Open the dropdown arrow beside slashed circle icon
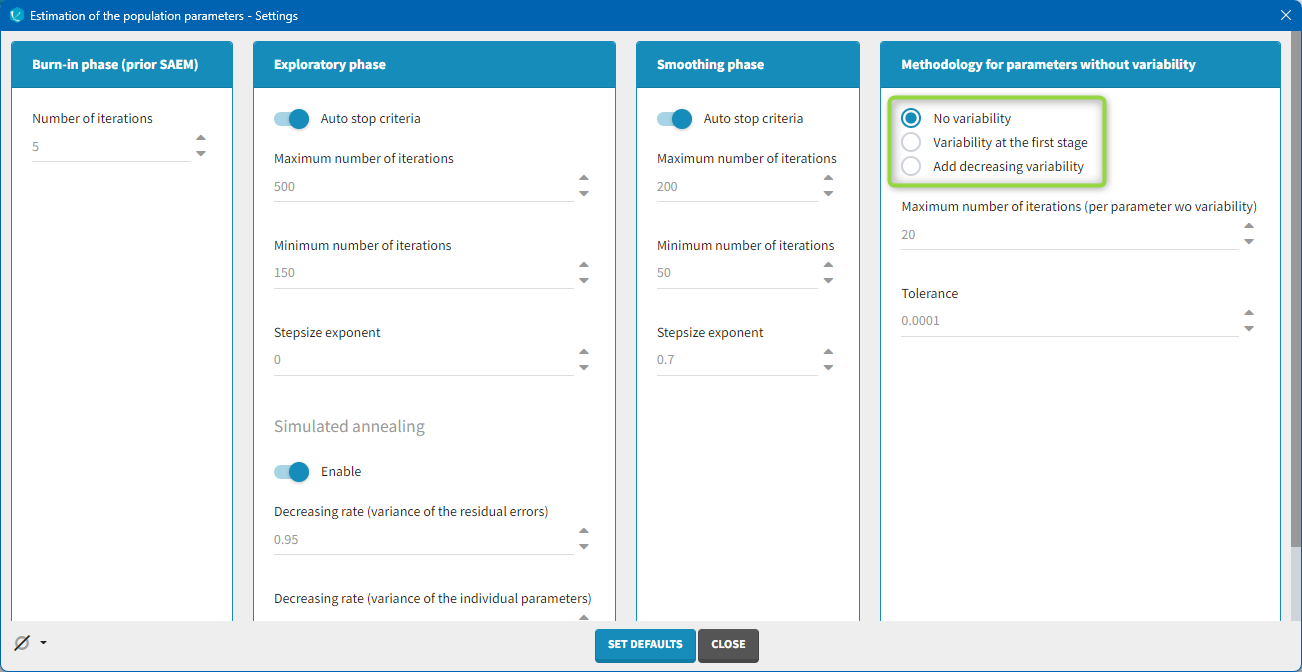The width and height of the screenshot is (1302, 672). point(43,643)
